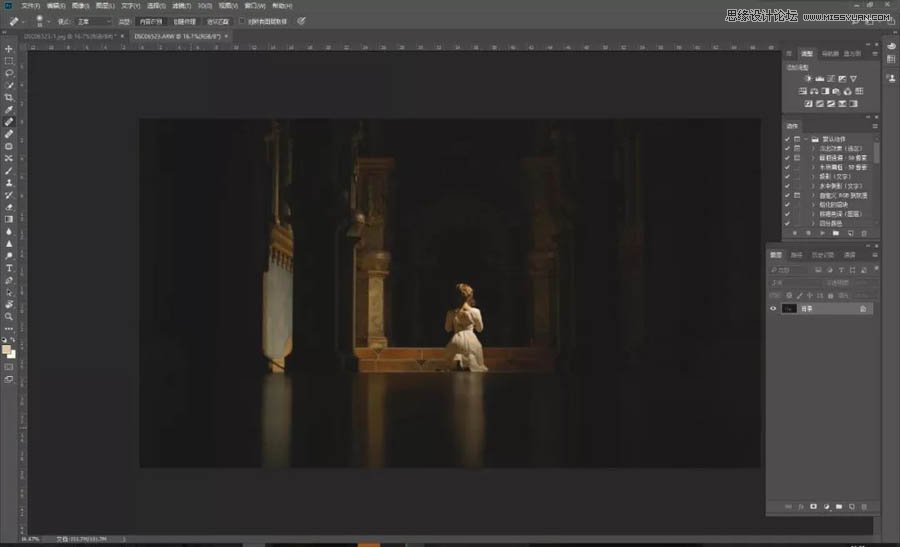Open the 滤镜(T) menu
900x547 pixels.
click(x=181, y=5)
